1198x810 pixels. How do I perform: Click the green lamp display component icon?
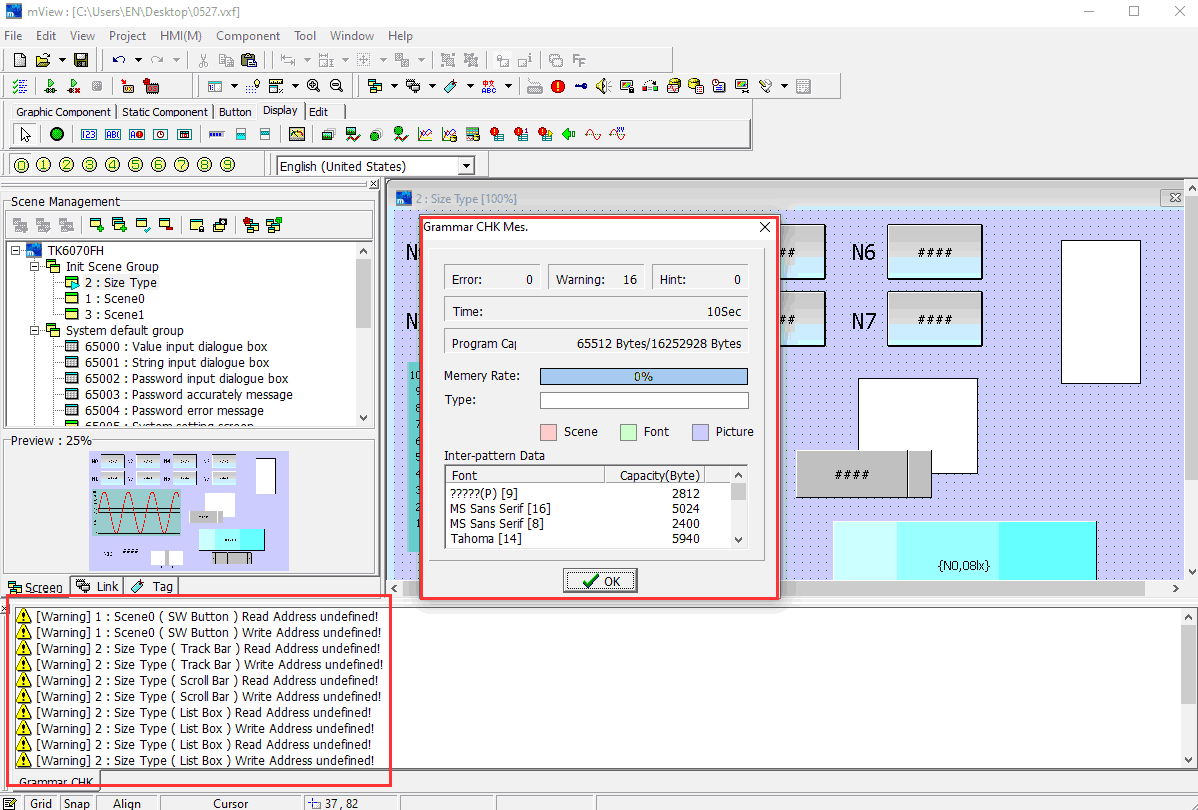57,134
